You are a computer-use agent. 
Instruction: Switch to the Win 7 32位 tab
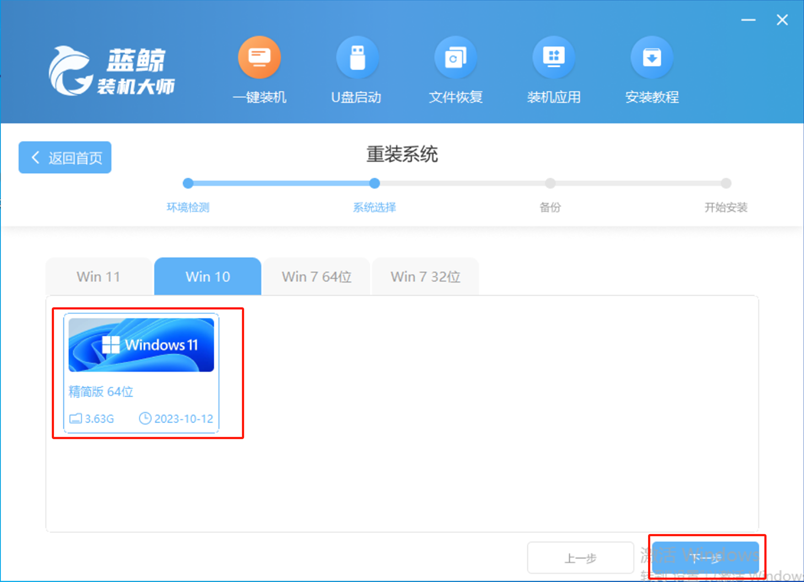[425, 276]
